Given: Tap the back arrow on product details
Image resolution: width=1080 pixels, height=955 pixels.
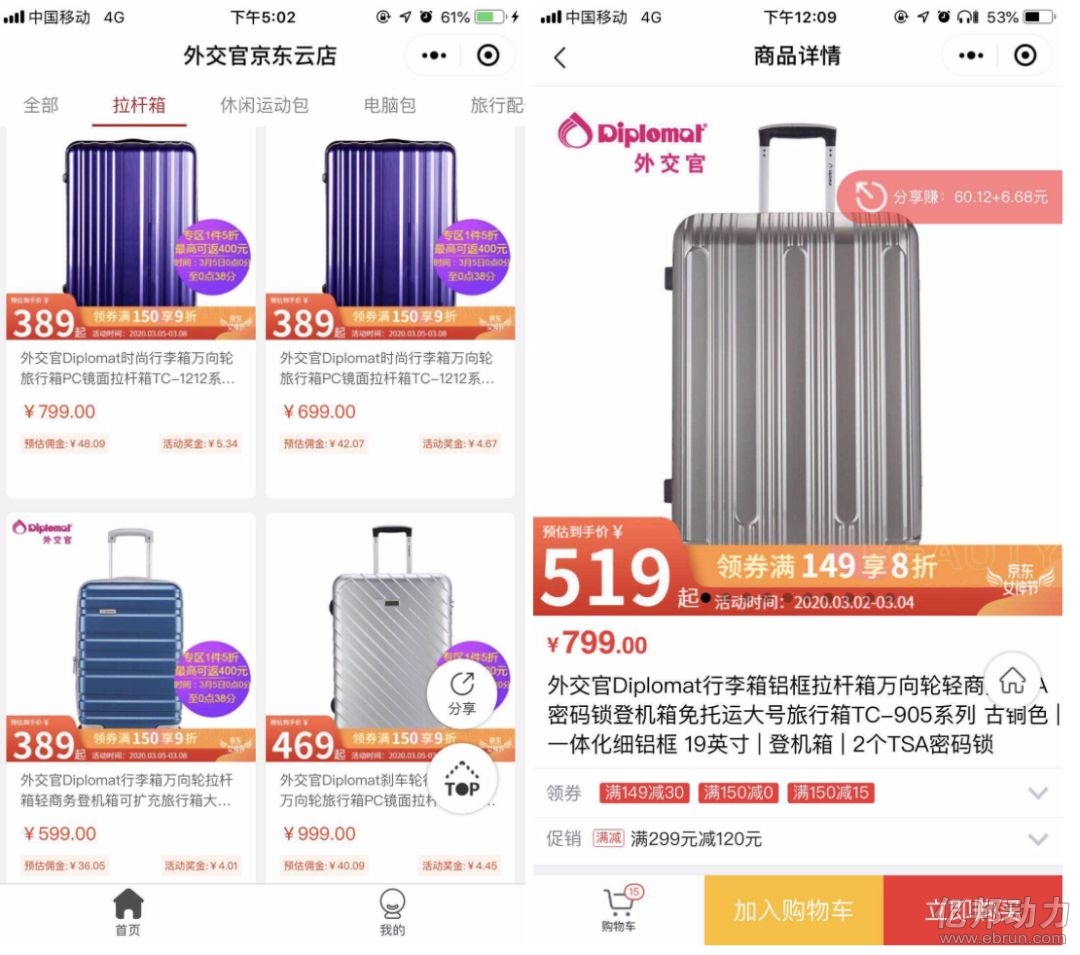Looking at the screenshot, I should pos(560,57).
